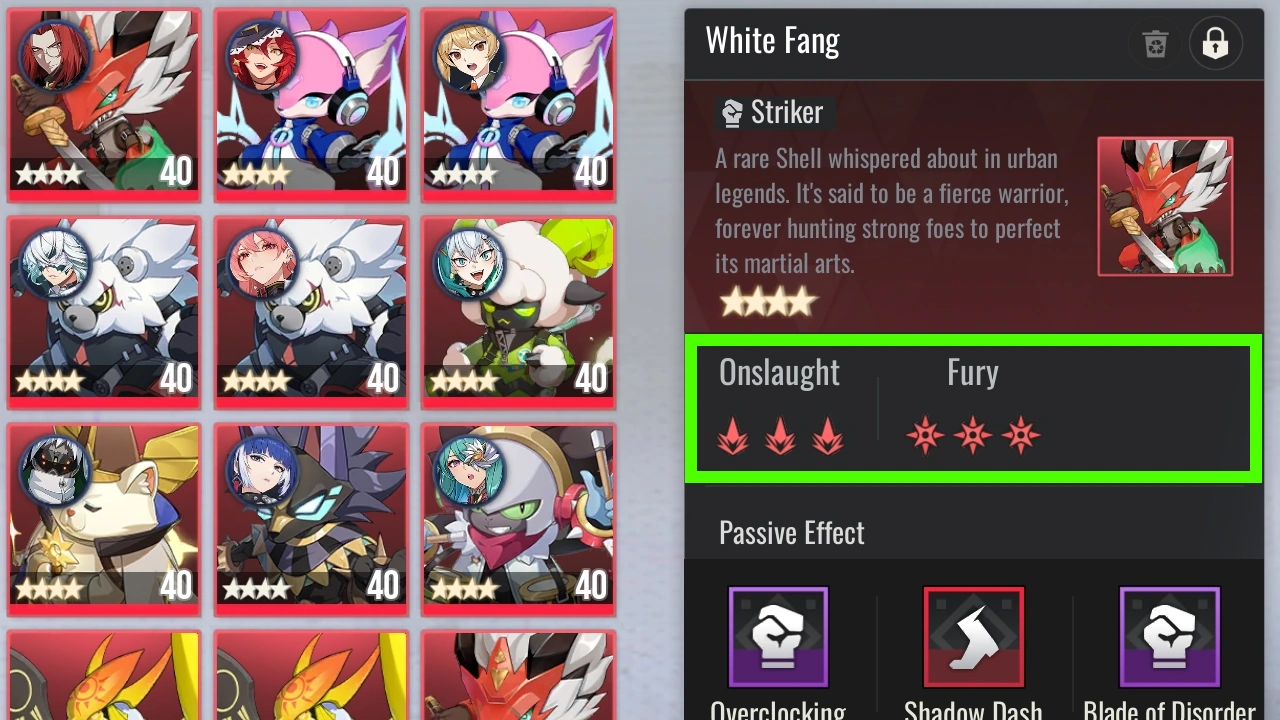Screen dimensions: 1280x720
Task: Select the green sheep Shell card
Action: pyautogui.click(x=518, y=311)
